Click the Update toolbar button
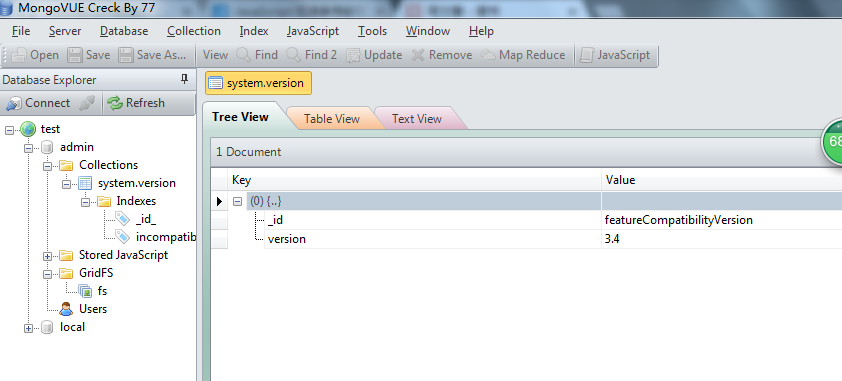Image resolution: width=842 pixels, height=381 pixels. pos(374,55)
